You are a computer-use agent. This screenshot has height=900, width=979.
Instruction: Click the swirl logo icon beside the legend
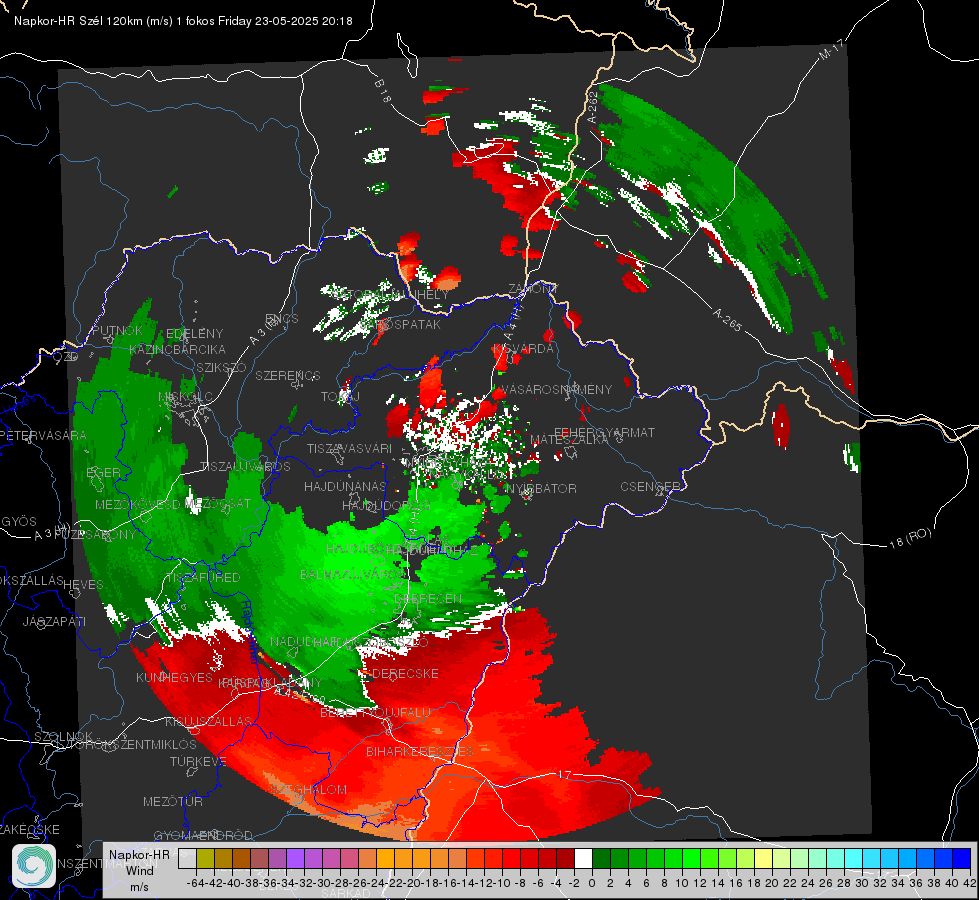tap(34, 866)
